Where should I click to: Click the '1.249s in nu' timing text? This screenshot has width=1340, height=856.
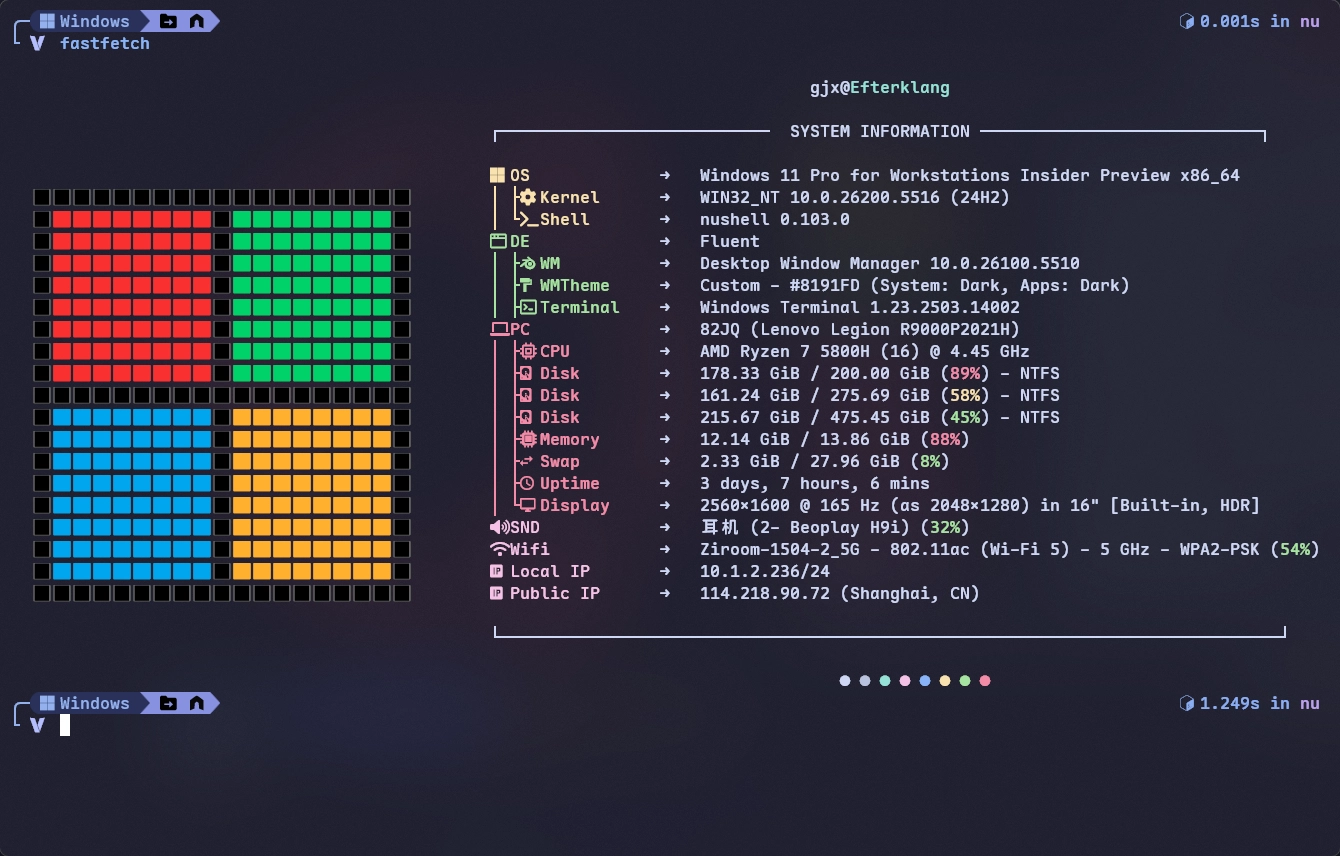click(1260, 703)
